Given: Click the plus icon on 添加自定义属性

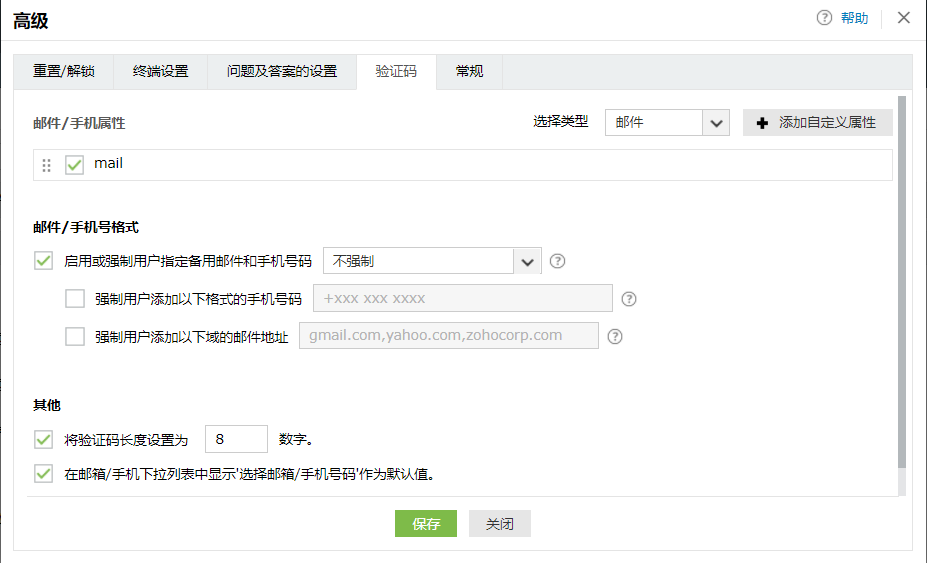Looking at the screenshot, I should (762, 123).
